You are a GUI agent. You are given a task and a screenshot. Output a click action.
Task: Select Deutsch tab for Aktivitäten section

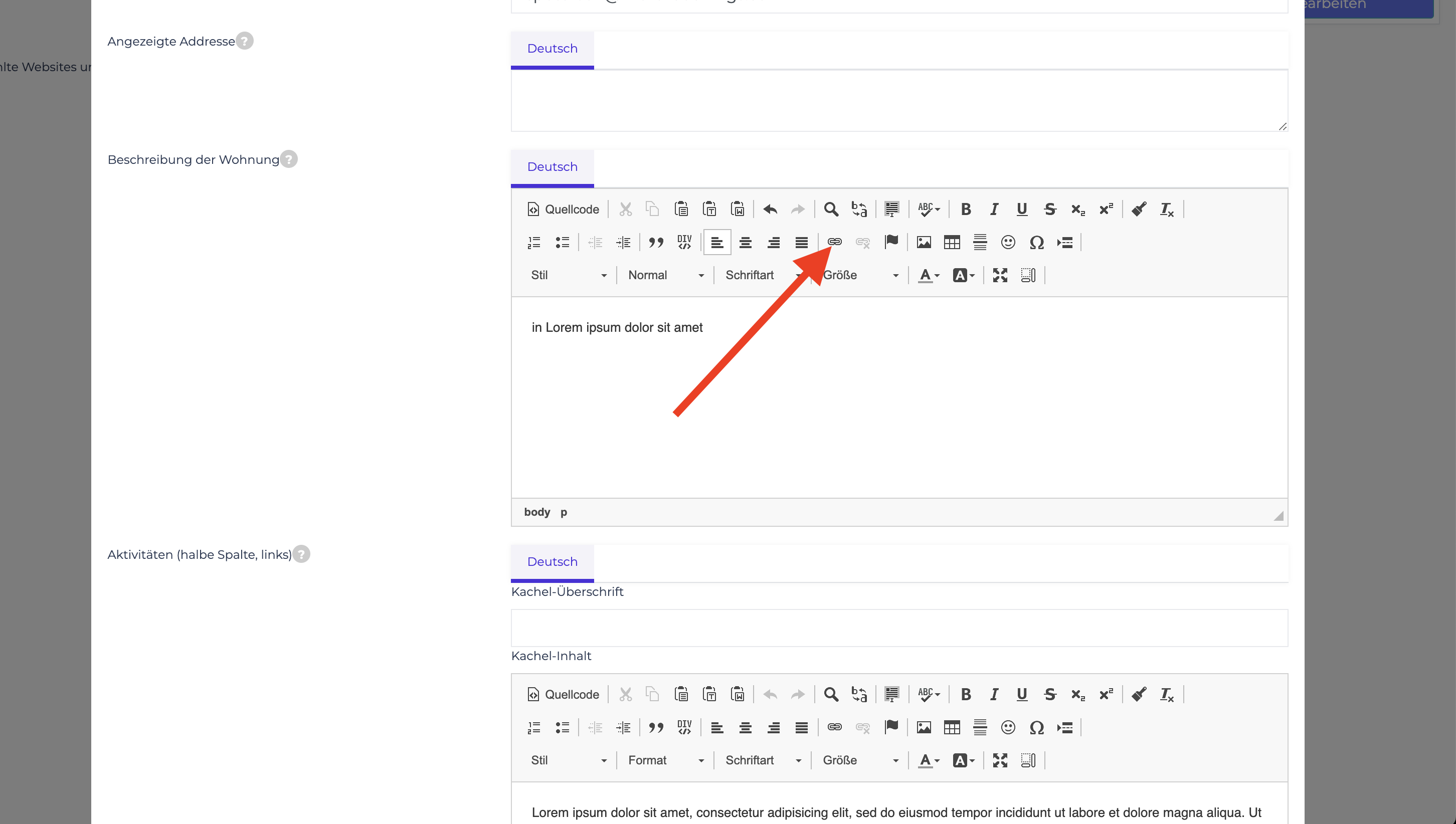coord(552,562)
